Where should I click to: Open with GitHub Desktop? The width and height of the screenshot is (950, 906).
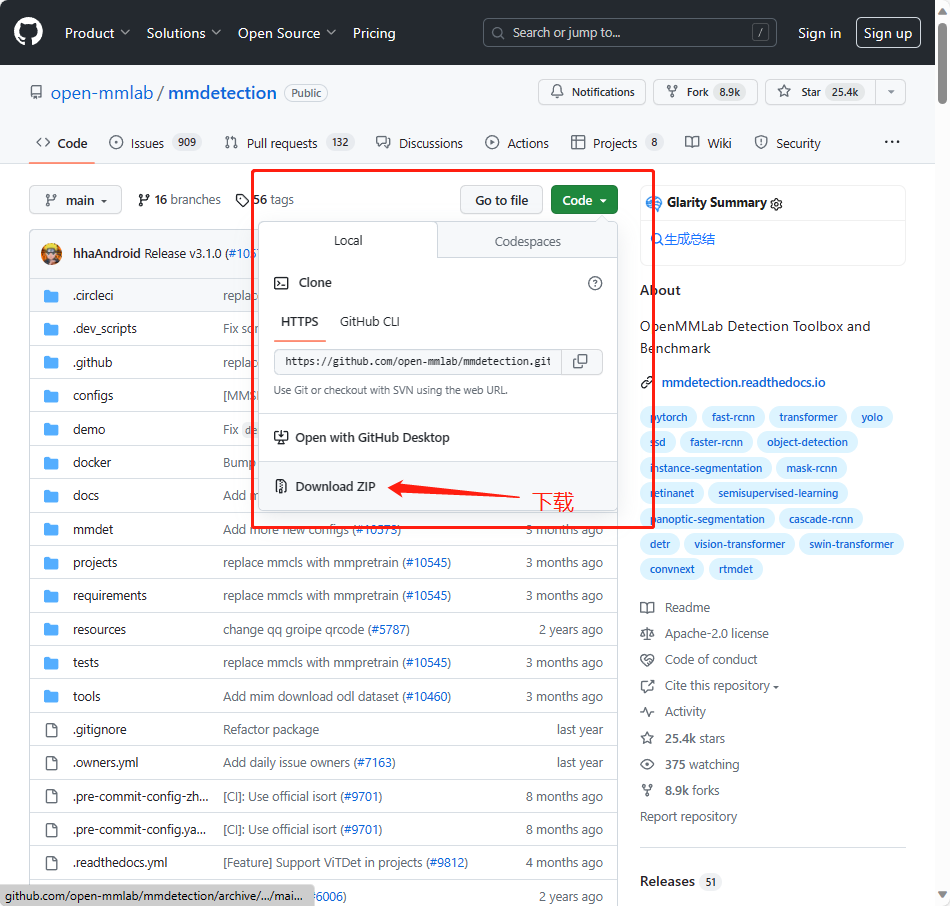[372, 438]
